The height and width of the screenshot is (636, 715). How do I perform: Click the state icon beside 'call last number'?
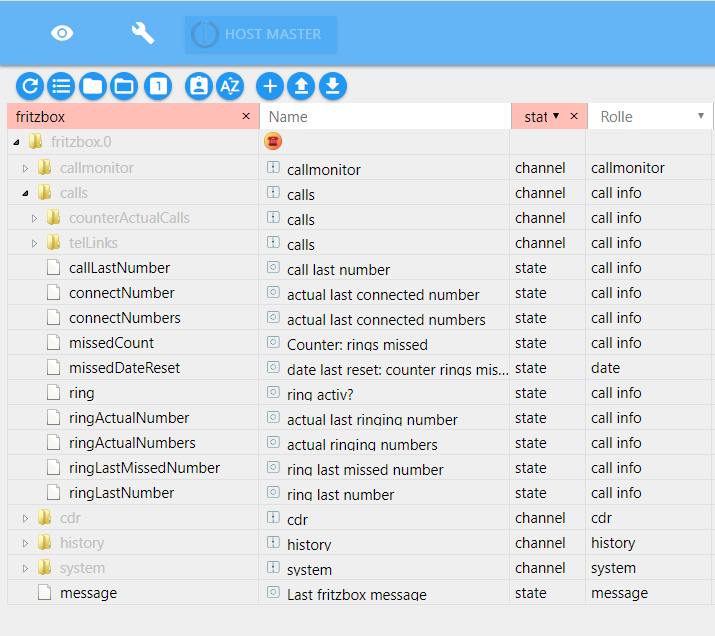tap(273, 267)
